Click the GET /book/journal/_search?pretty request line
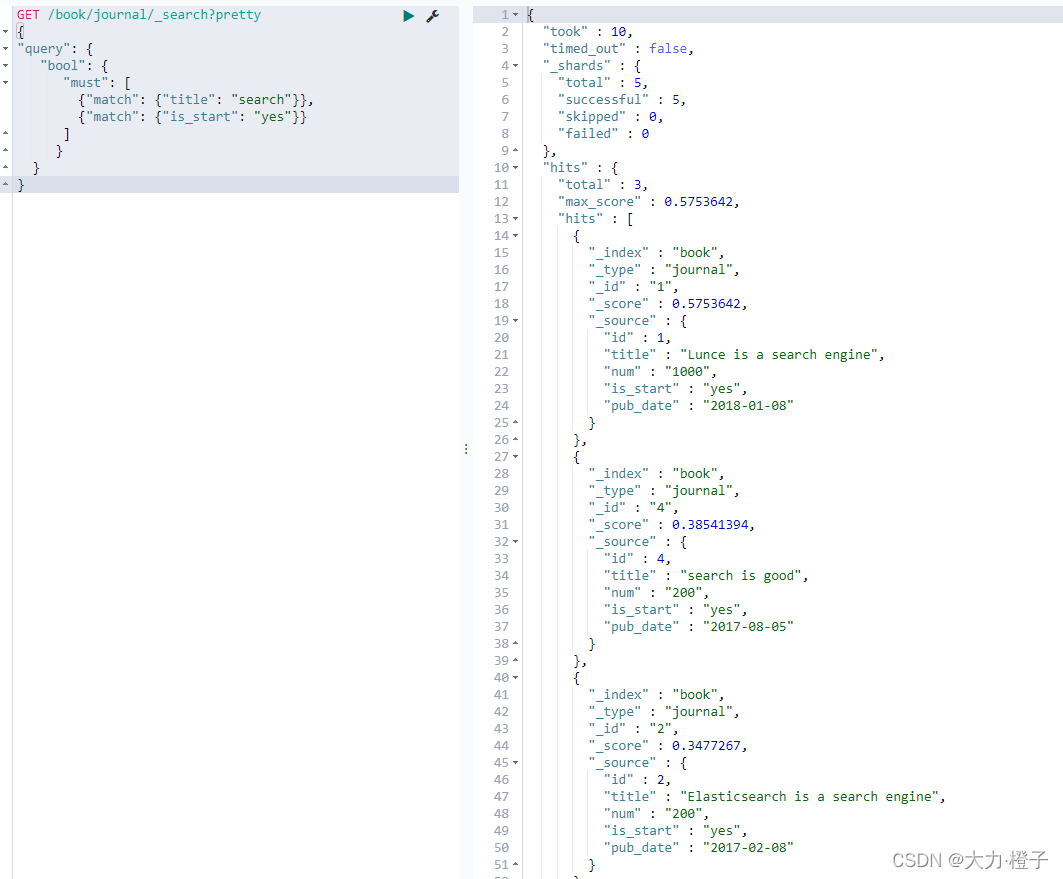The width and height of the screenshot is (1063, 879). 139,15
